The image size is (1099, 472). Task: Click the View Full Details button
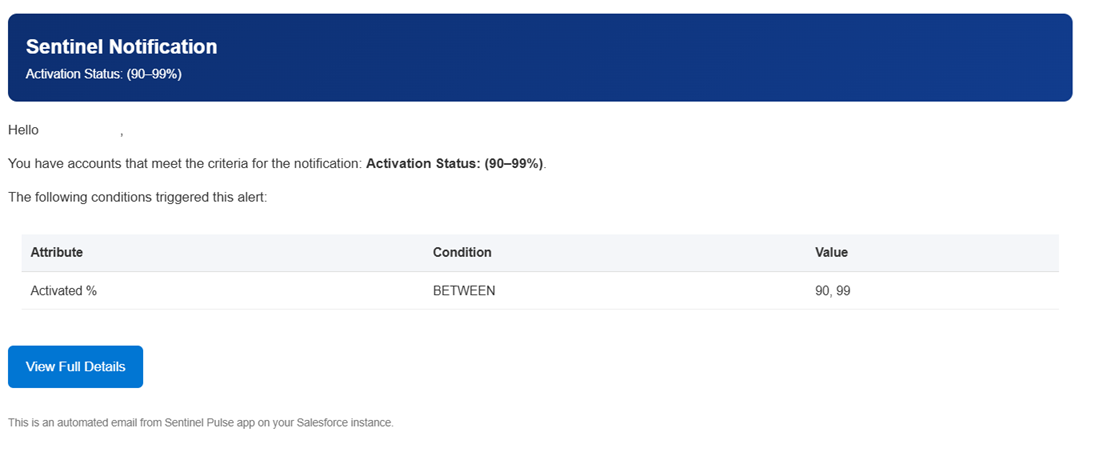pos(75,367)
